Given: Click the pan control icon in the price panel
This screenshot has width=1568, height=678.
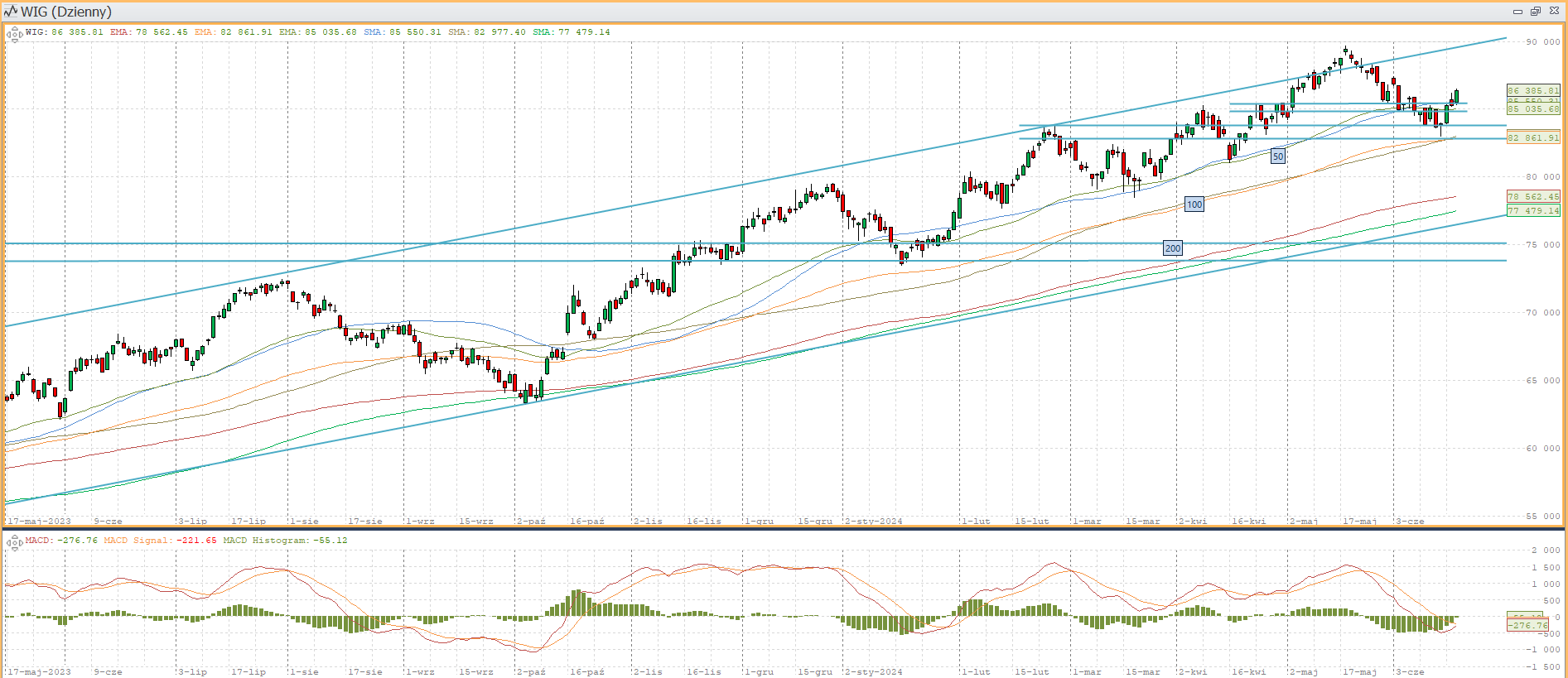Looking at the screenshot, I should 13,34.
